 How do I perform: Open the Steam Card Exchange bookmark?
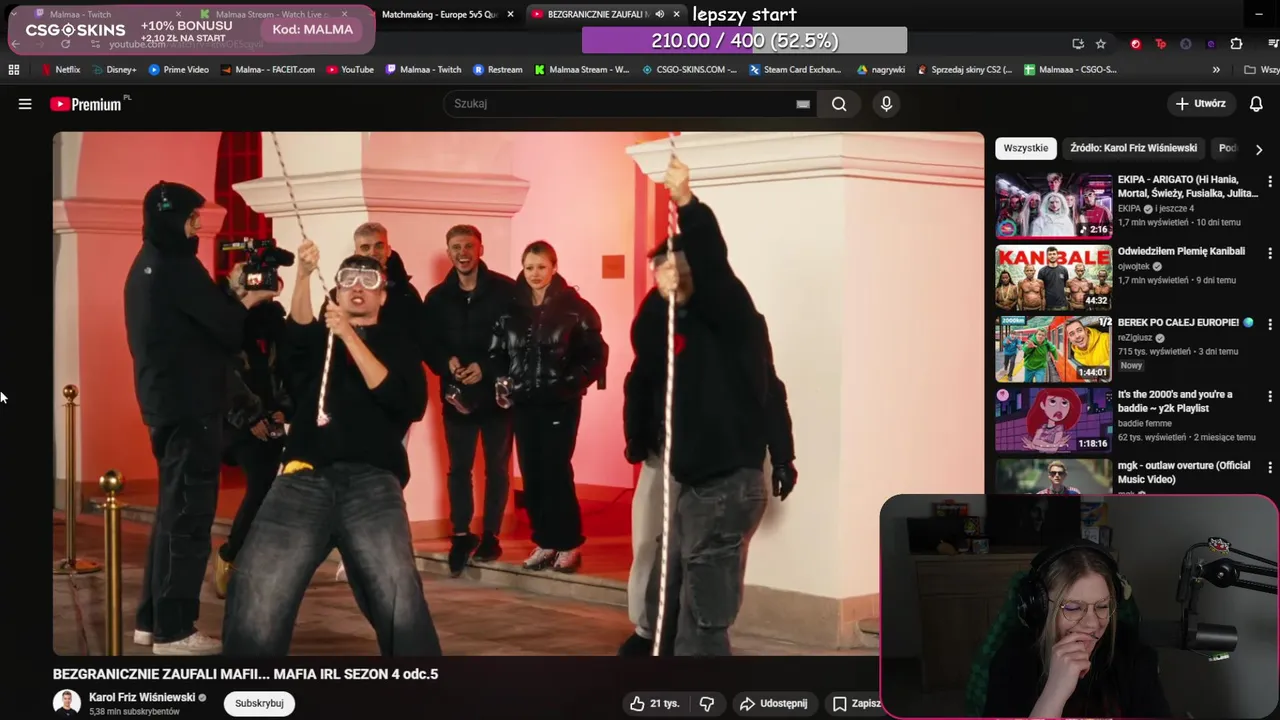point(794,70)
